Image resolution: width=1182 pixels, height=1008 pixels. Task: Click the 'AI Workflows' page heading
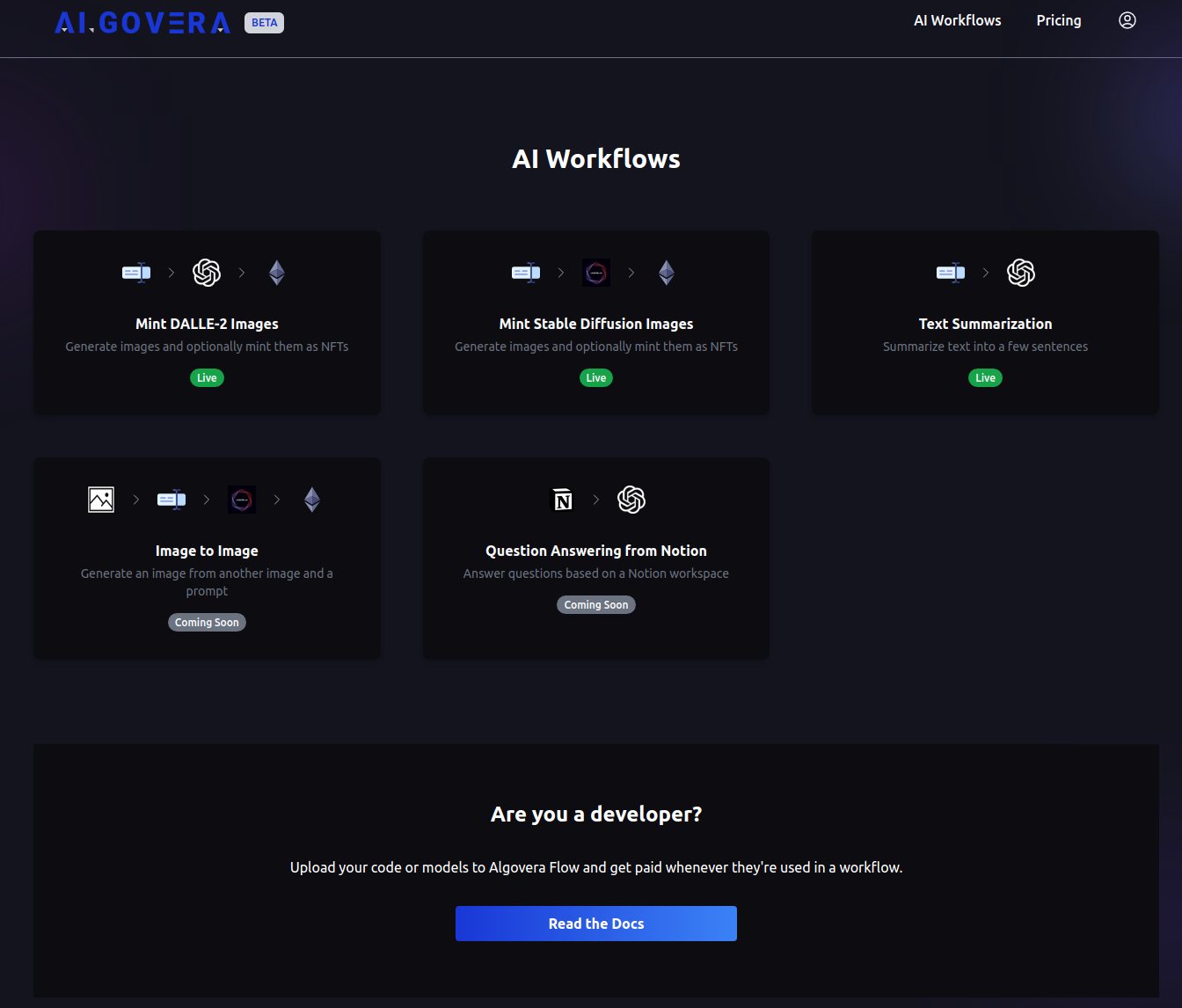click(x=596, y=159)
